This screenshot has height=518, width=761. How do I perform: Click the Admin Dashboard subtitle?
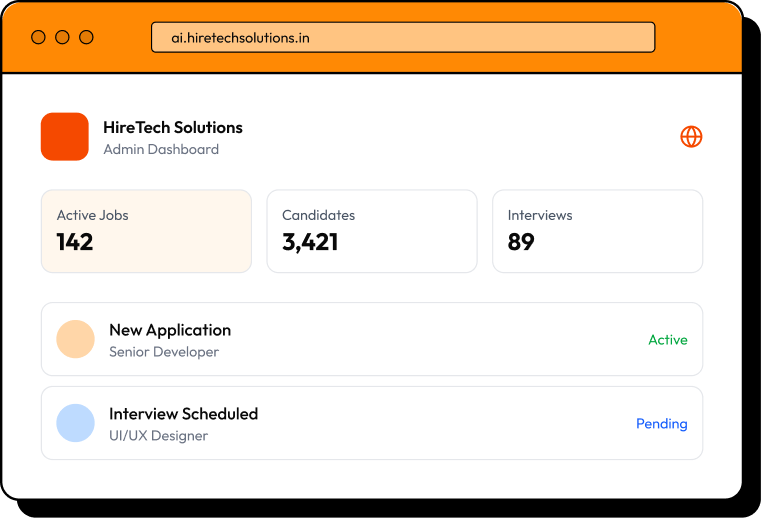pos(161,150)
